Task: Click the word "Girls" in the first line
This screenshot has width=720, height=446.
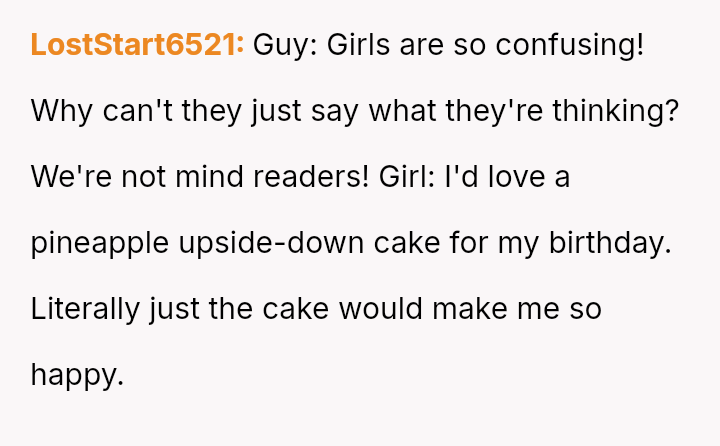Action: [x=358, y=45]
